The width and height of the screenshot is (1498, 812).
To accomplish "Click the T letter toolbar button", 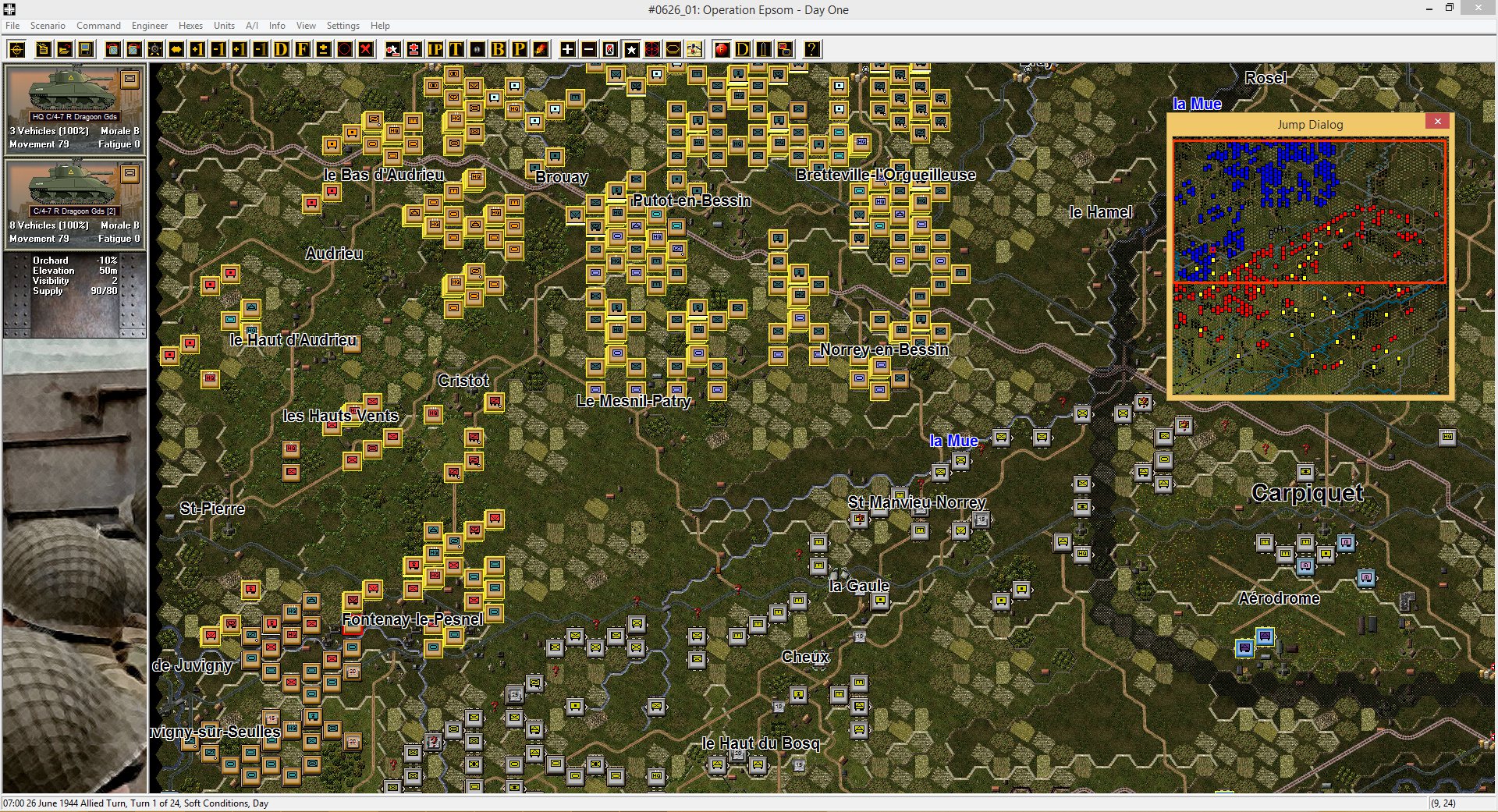I will click(x=456, y=50).
